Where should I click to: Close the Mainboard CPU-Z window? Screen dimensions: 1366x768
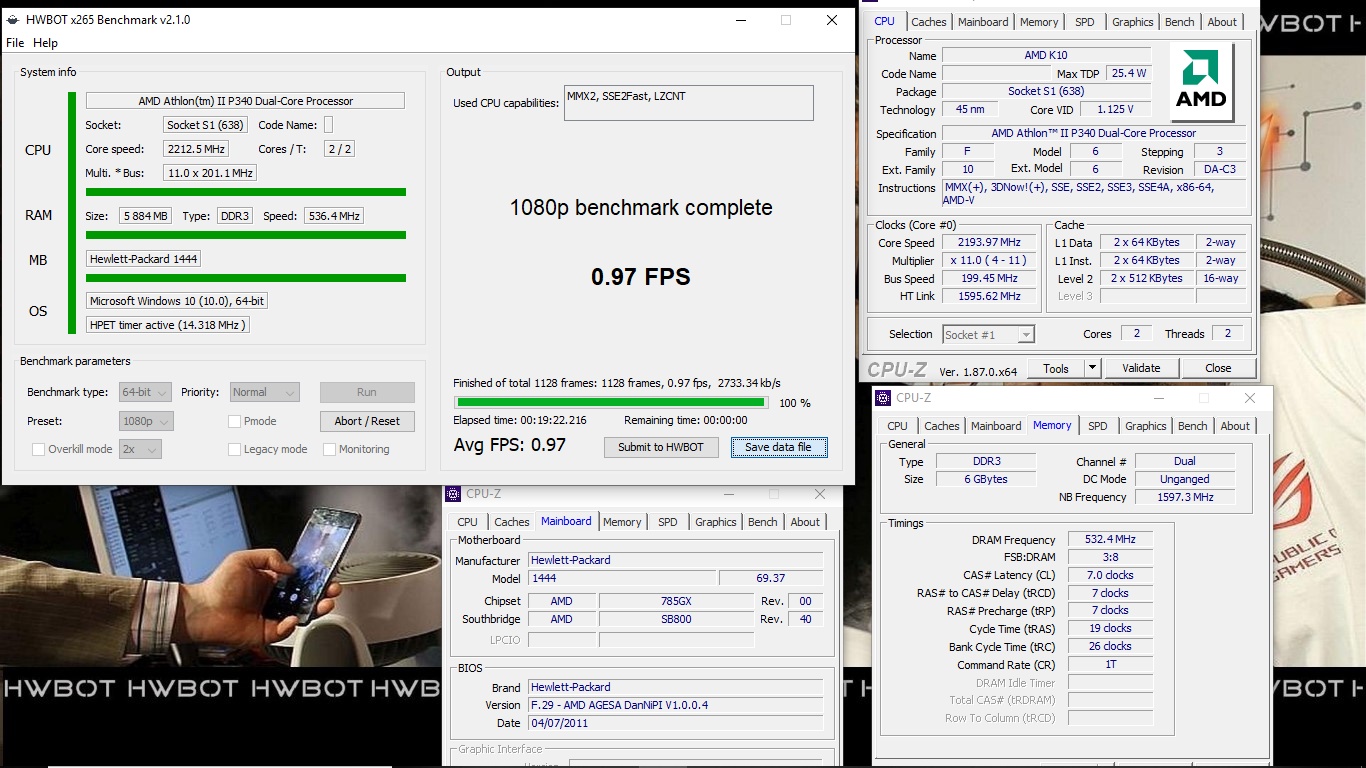(820, 494)
